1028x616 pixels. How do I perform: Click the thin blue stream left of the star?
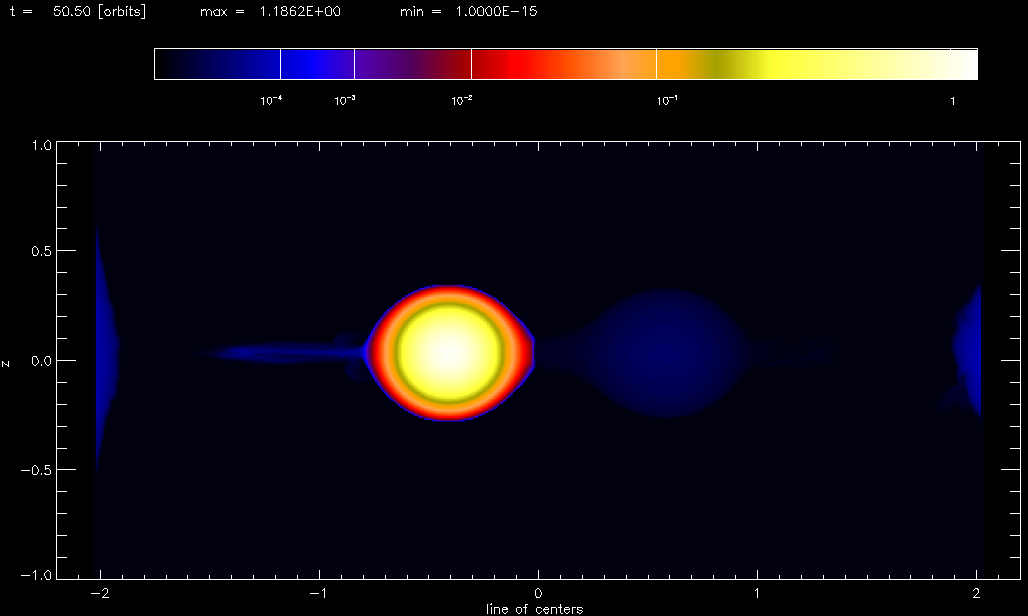(x=282, y=353)
